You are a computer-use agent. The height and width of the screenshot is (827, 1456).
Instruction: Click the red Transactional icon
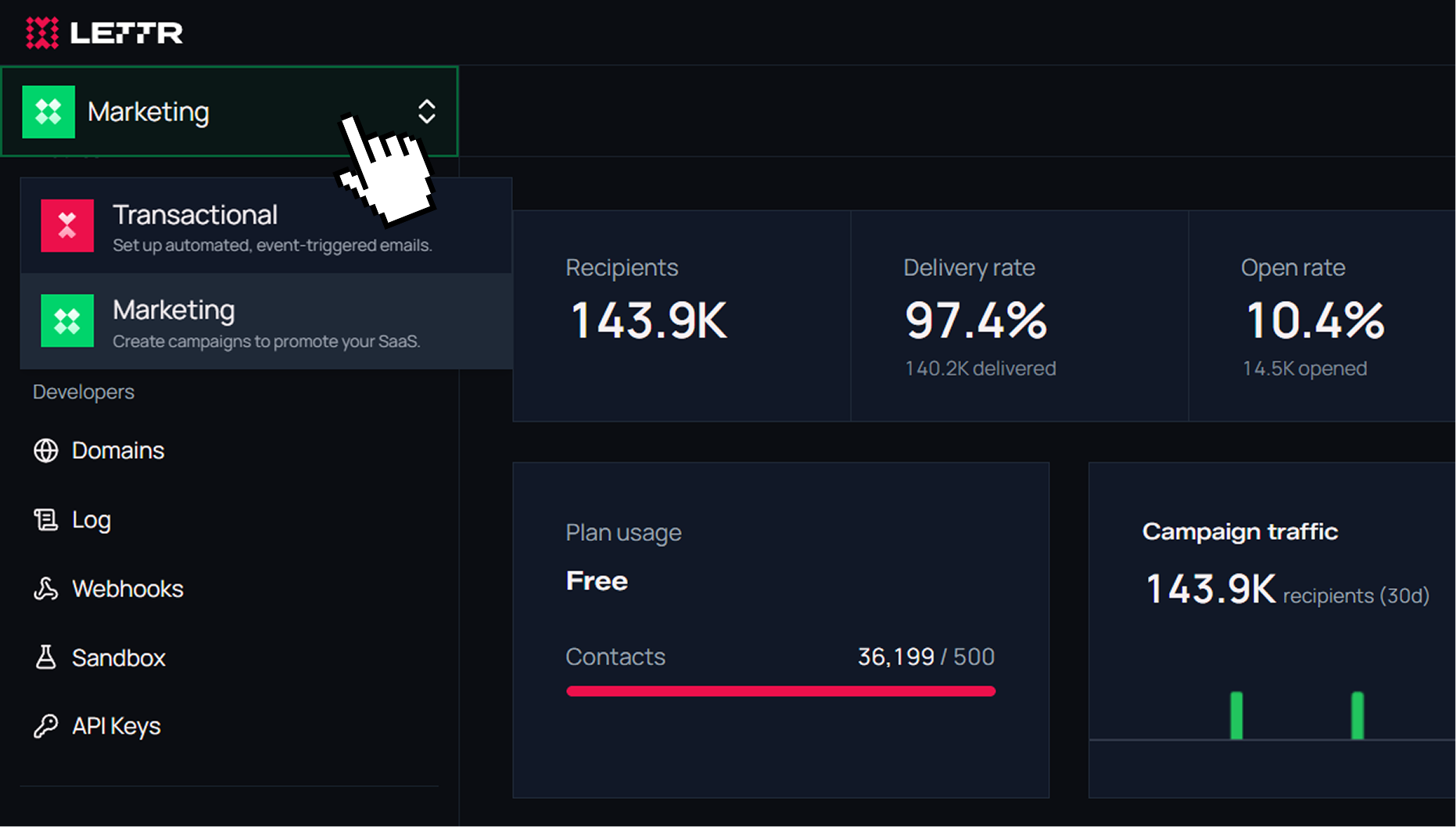(x=67, y=225)
